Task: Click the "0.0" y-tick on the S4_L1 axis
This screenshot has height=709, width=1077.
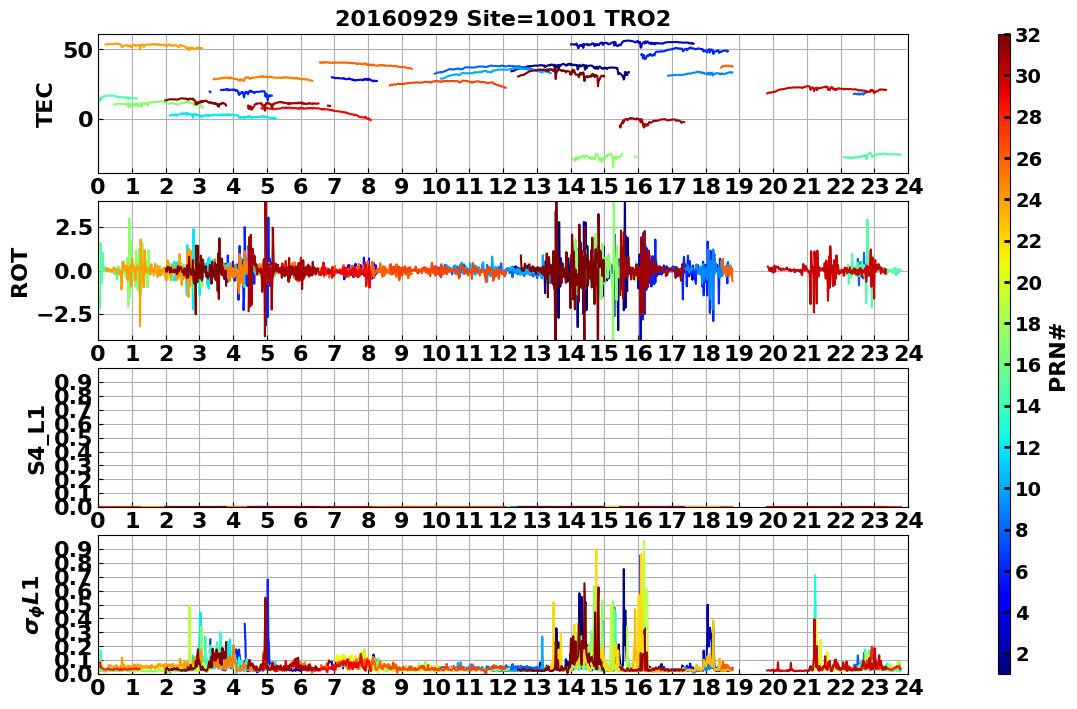Action: (73, 508)
